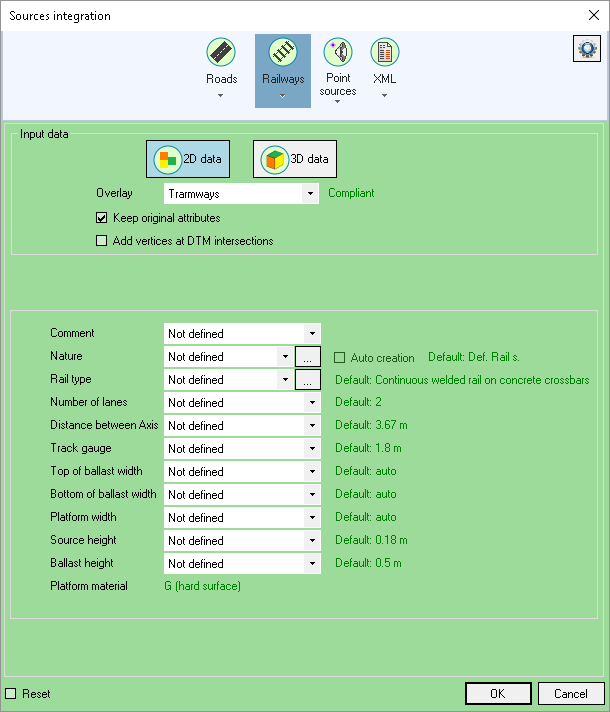Close the Sources integration dialog
610x712 pixels.
pyautogui.click(x=594, y=15)
